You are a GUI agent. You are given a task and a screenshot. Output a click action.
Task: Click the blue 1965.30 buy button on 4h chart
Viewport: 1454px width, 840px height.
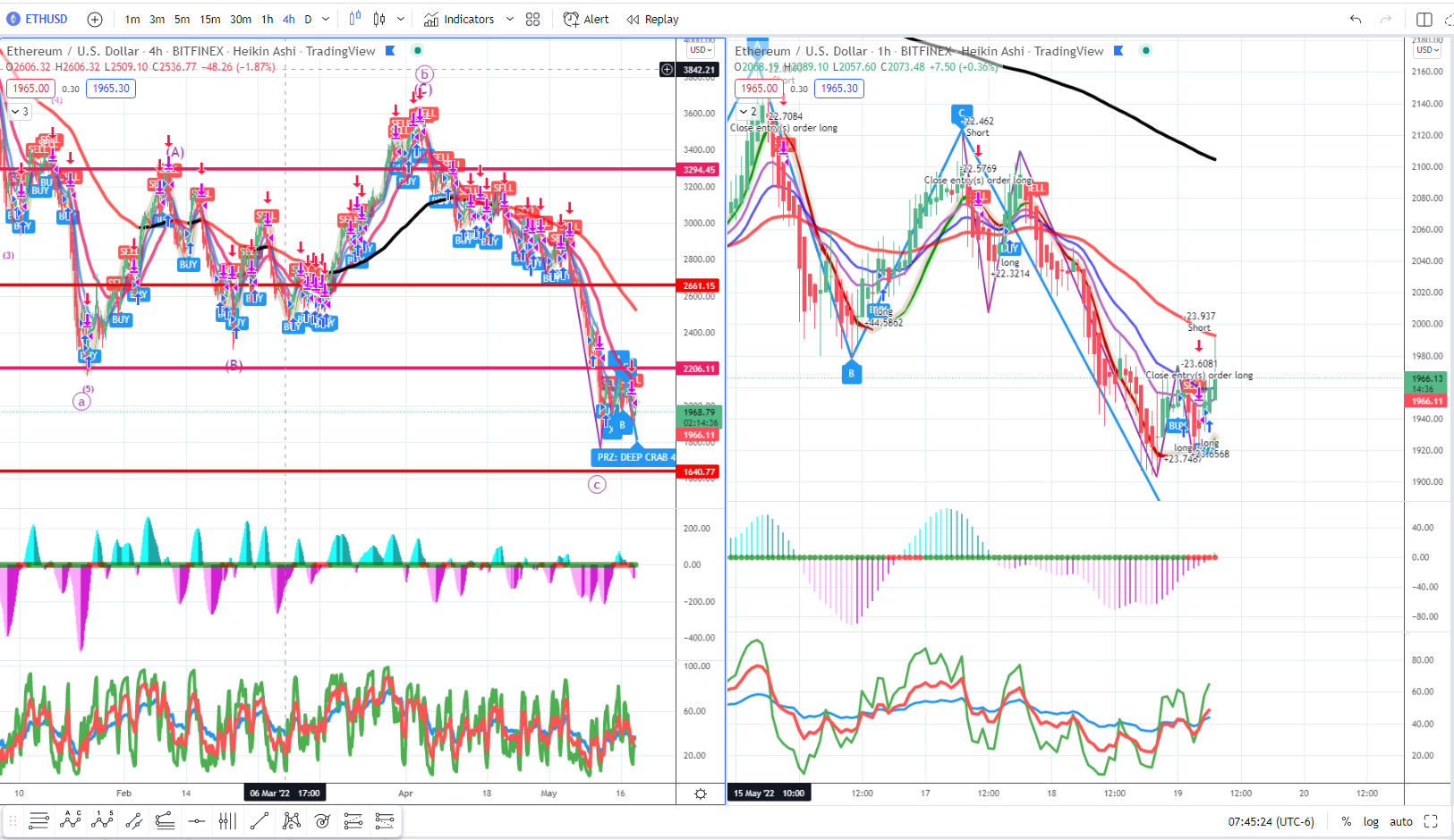tap(111, 89)
